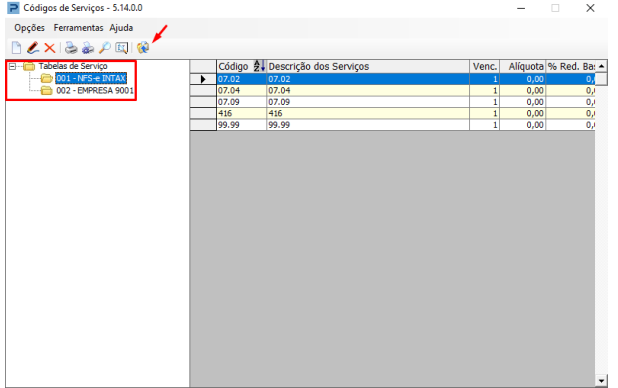Select the 07.04 code cell
618x388 pixels.
click(x=242, y=91)
